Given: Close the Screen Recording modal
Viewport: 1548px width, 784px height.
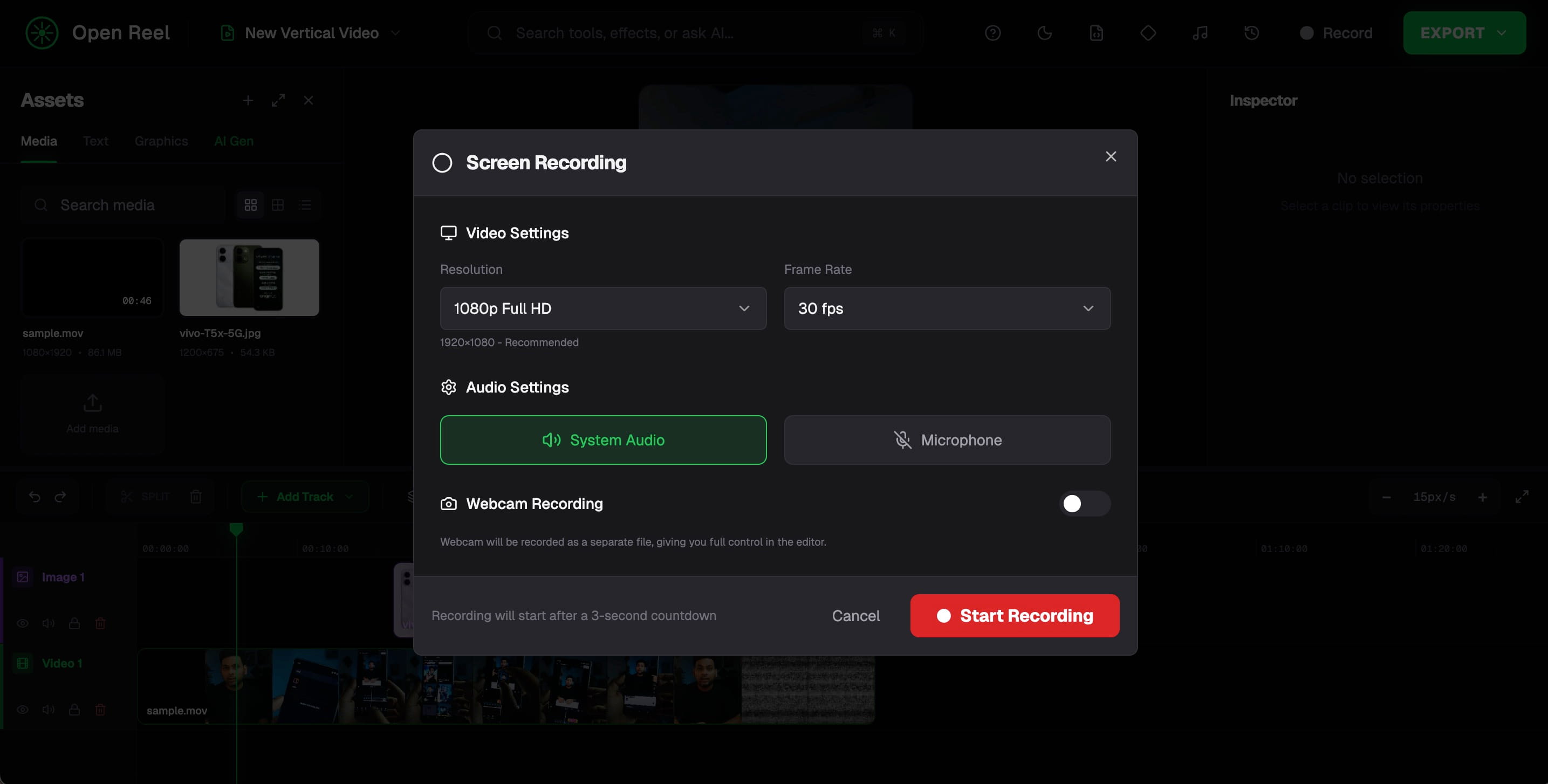Looking at the screenshot, I should (1111, 157).
